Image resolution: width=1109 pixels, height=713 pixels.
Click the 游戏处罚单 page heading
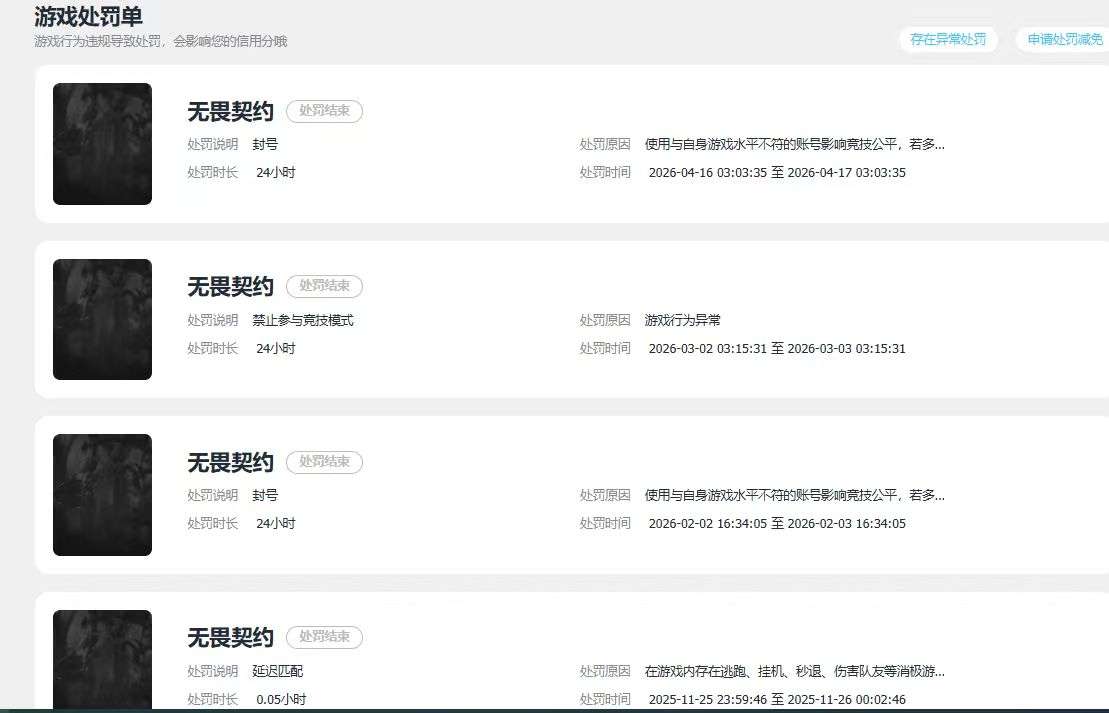coord(88,16)
